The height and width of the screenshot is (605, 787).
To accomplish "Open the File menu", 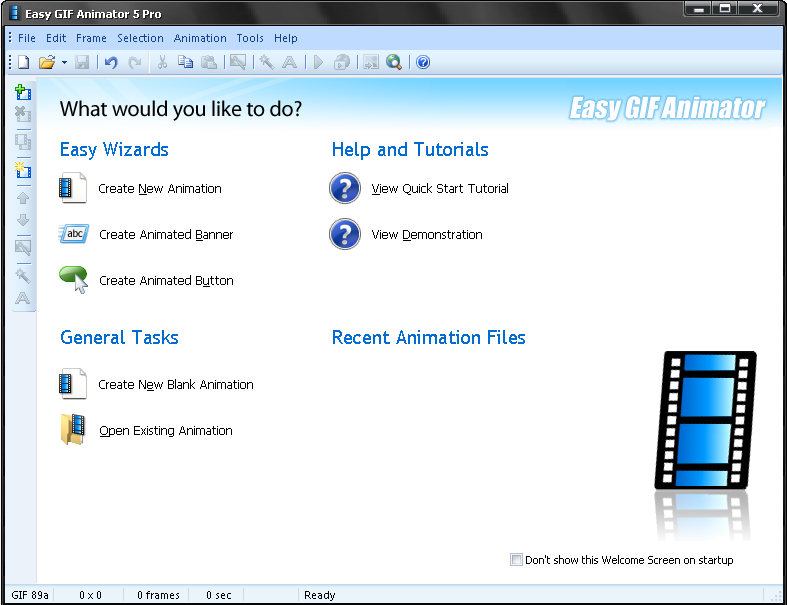I will [27, 38].
